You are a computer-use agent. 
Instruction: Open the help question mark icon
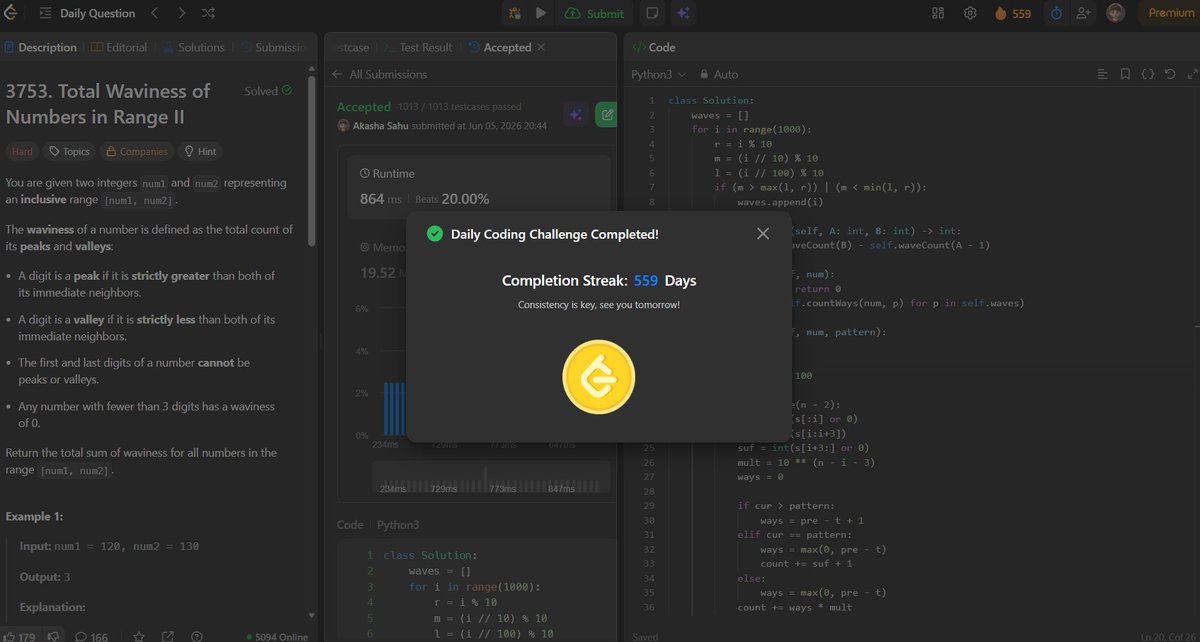coord(197,636)
